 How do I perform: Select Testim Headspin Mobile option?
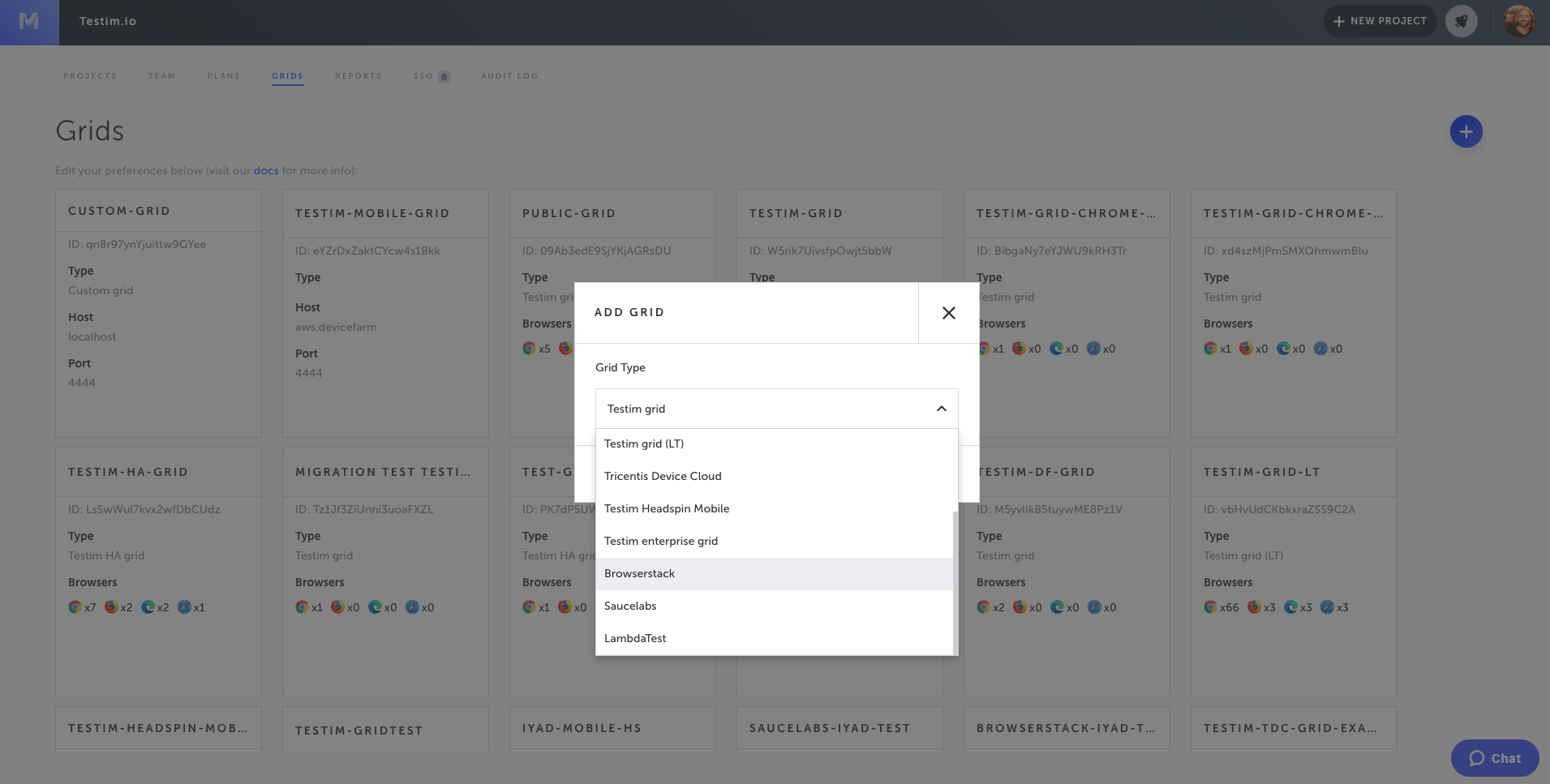click(x=774, y=508)
